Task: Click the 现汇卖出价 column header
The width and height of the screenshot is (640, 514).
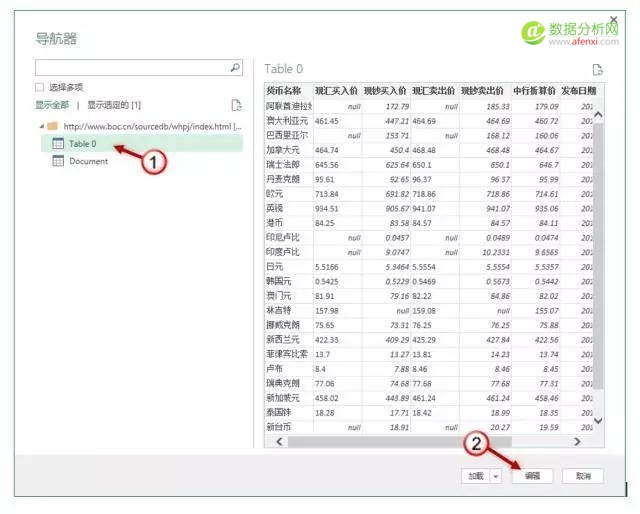Action: coord(435,91)
